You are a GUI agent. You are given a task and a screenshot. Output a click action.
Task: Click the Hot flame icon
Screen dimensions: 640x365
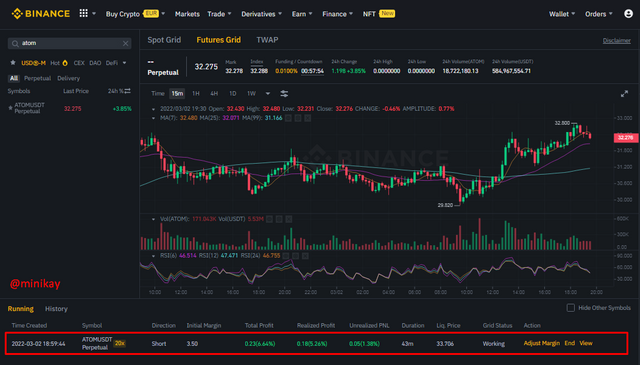pyautogui.click(x=65, y=63)
